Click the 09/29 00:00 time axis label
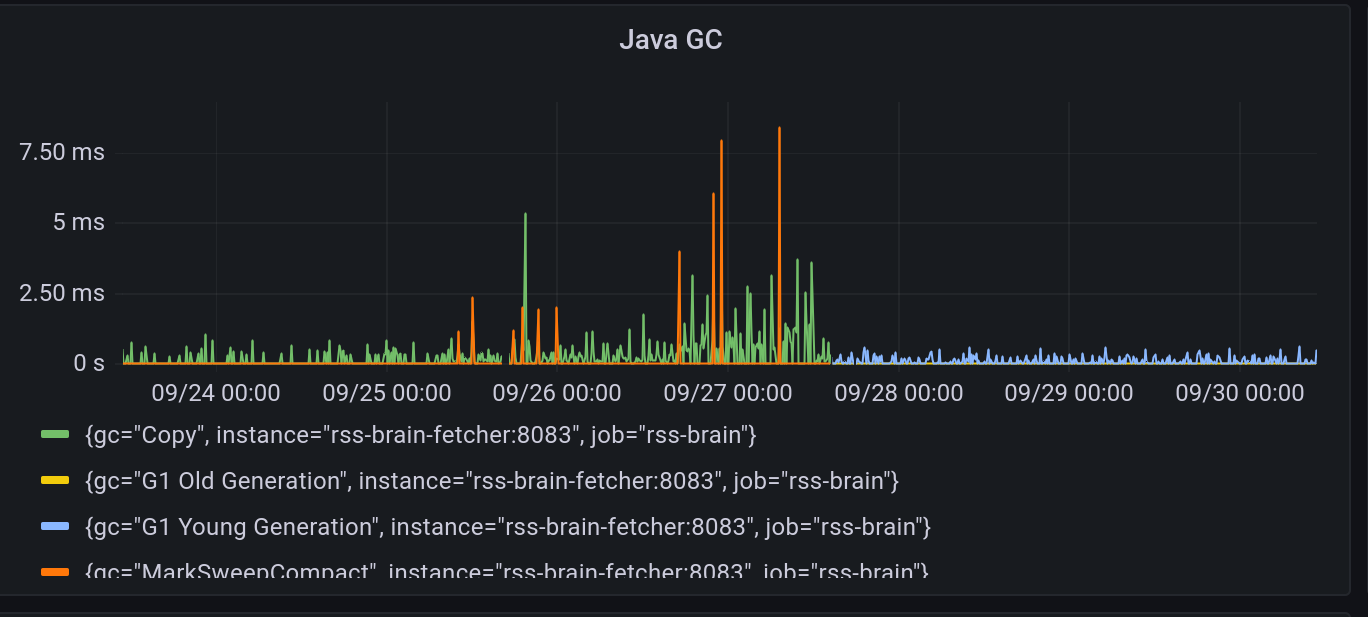Viewport: 1368px width, 617px height. (1069, 393)
